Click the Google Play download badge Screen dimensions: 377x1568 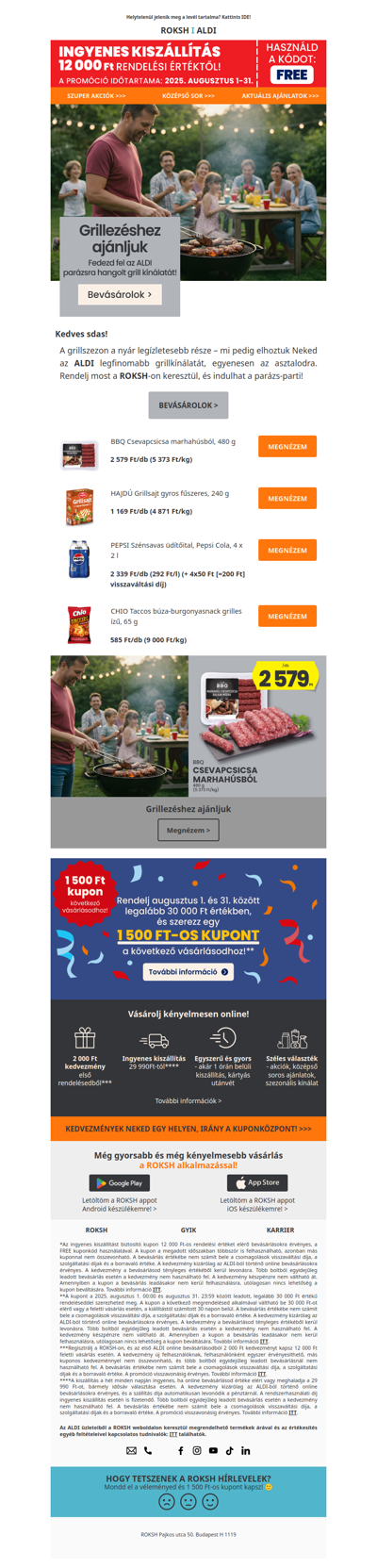(x=120, y=1182)
